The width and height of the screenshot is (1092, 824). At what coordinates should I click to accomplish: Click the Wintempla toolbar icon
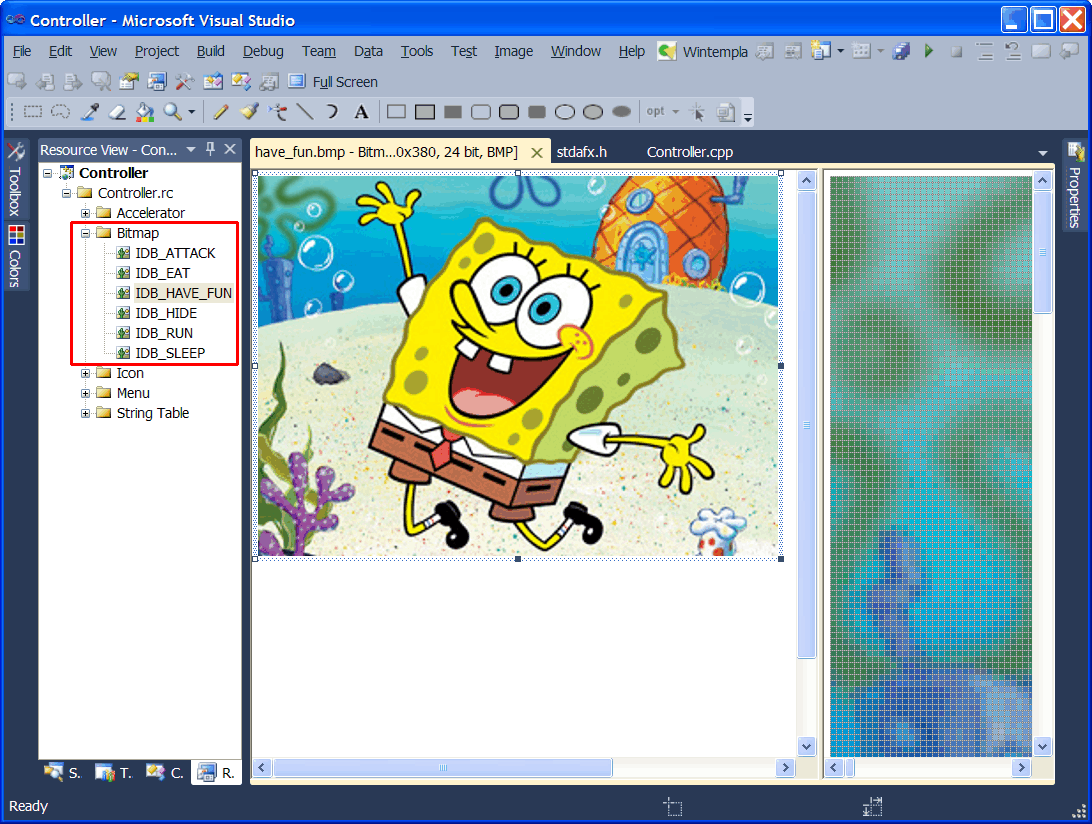click(666, 52)
